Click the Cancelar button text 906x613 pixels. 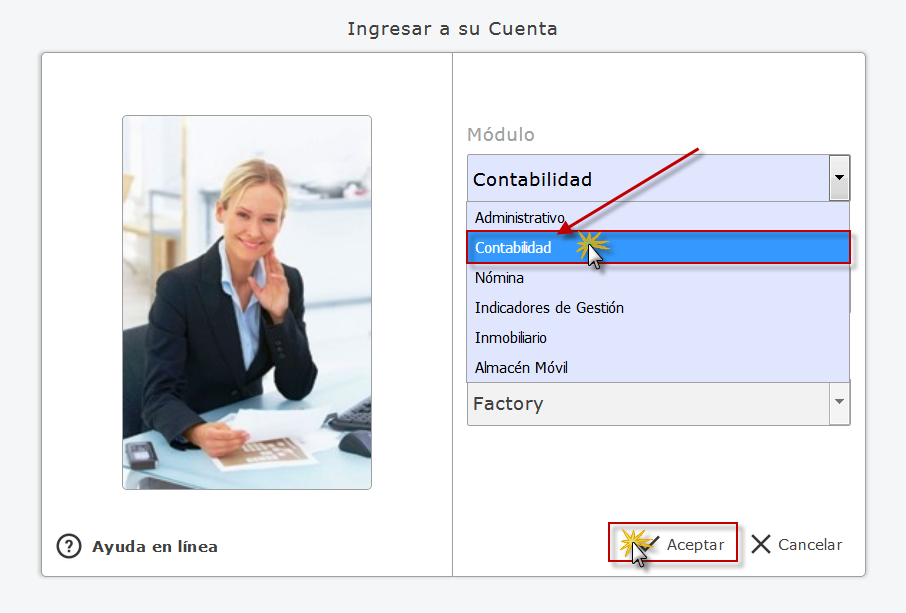click(x=810, y=544)
